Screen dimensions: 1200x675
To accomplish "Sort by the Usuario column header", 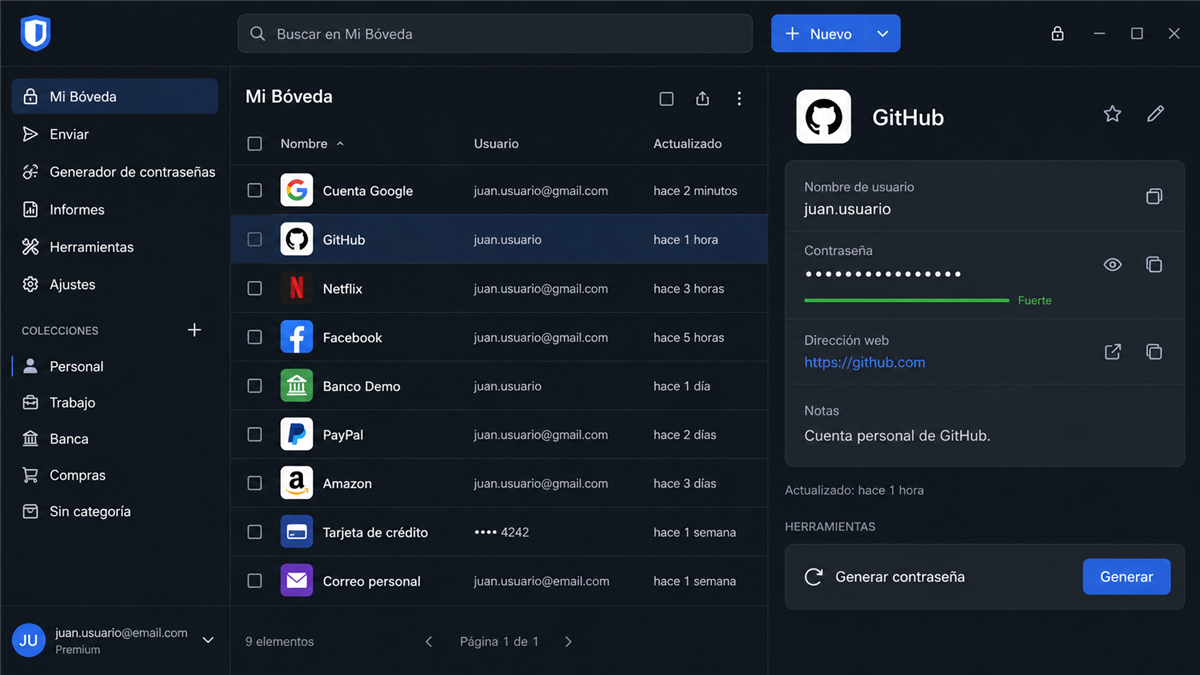I will (x=496, y=144).
